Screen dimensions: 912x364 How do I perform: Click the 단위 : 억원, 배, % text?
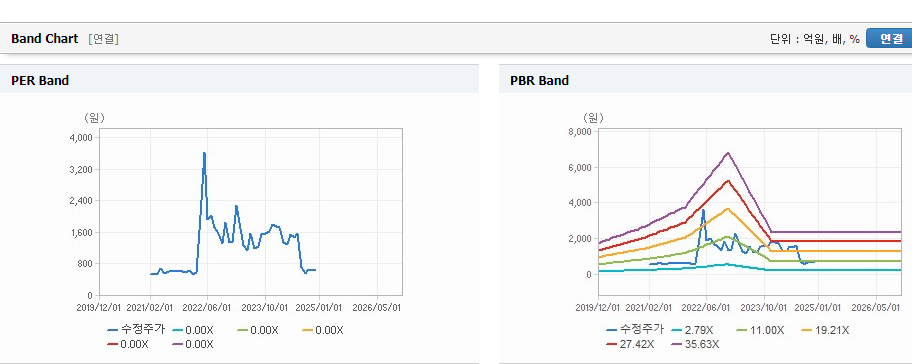click(x=814, y=39)
